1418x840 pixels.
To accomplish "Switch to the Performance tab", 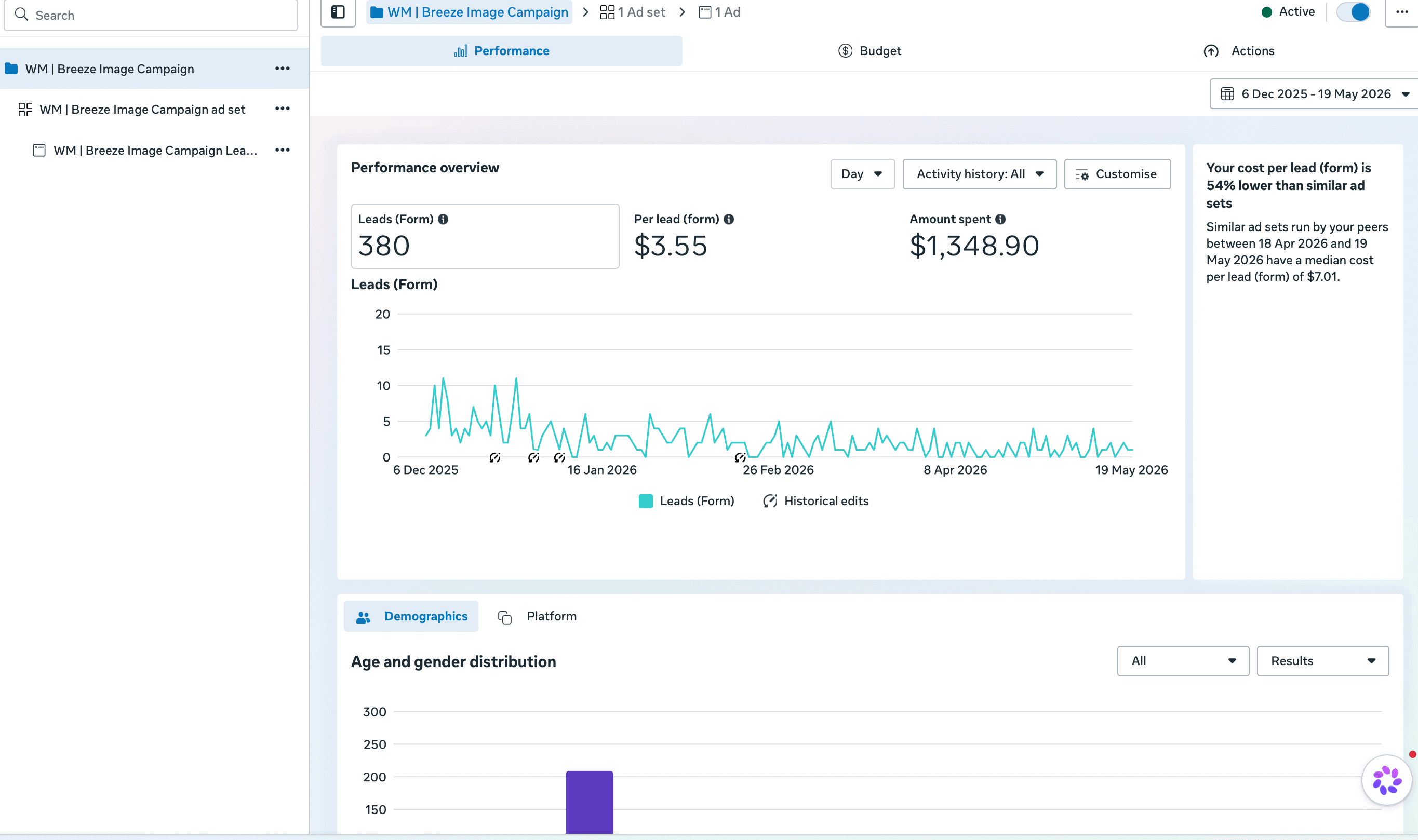I will pyautogui.click(x=501, y=51).
